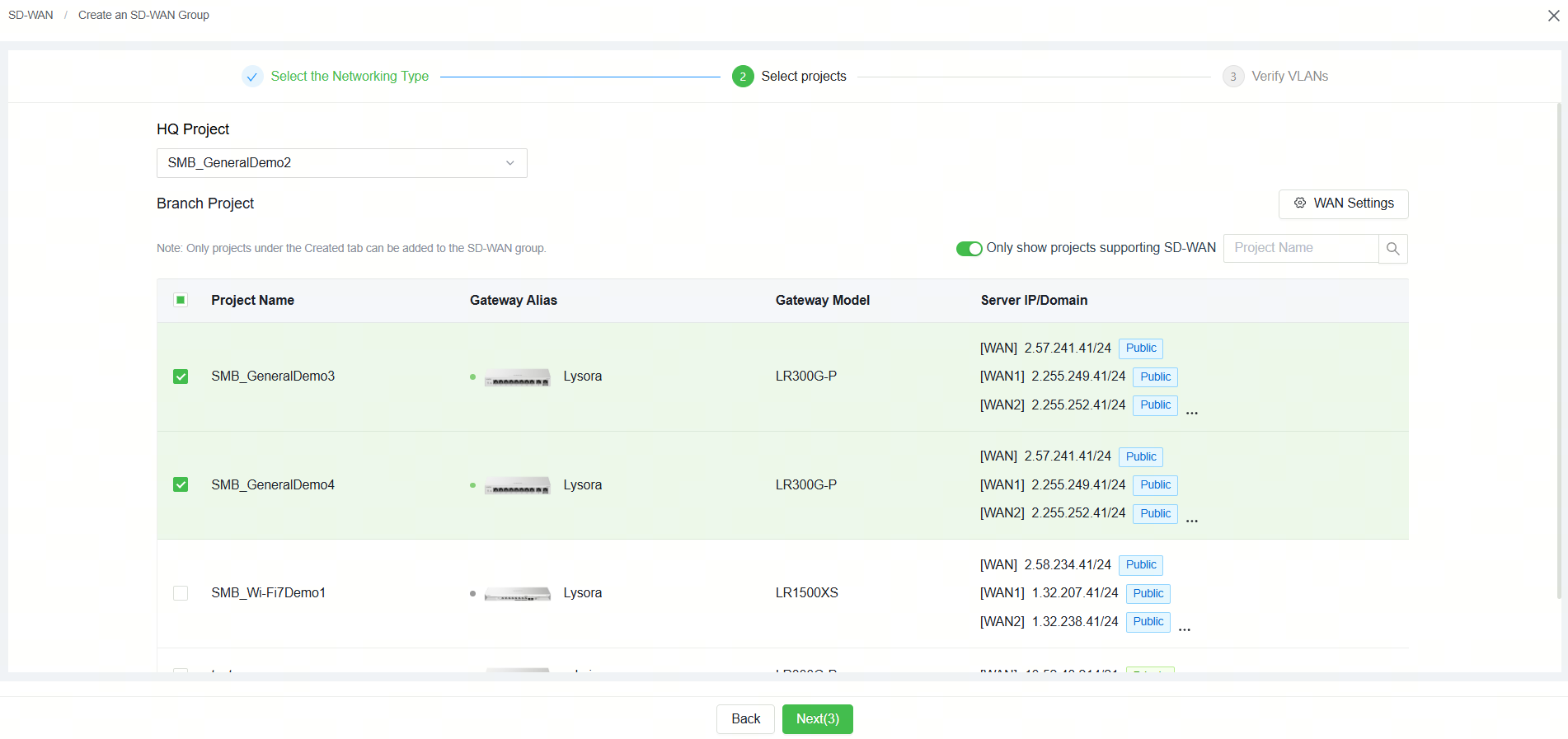
Task: Open WAN Settings
Action: click(1343, 203)
